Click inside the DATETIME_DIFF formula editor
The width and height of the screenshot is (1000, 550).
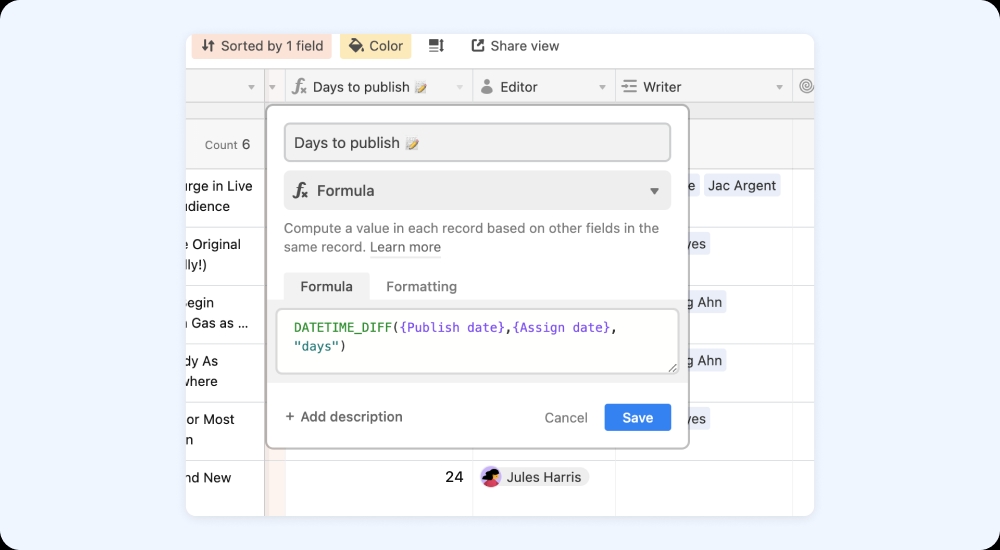click(x=477, y=341)
